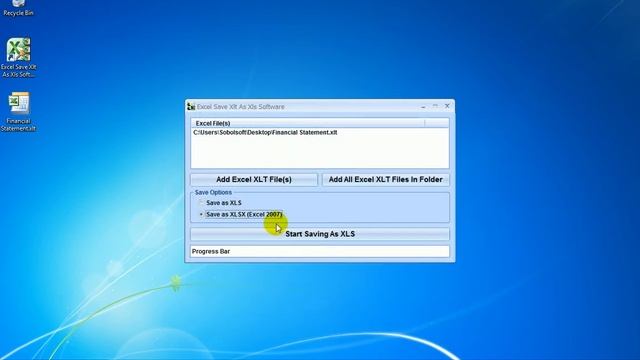Click the Excel File(s) column header
Screen dimensions: 640x360
click(x=308, y=123)
